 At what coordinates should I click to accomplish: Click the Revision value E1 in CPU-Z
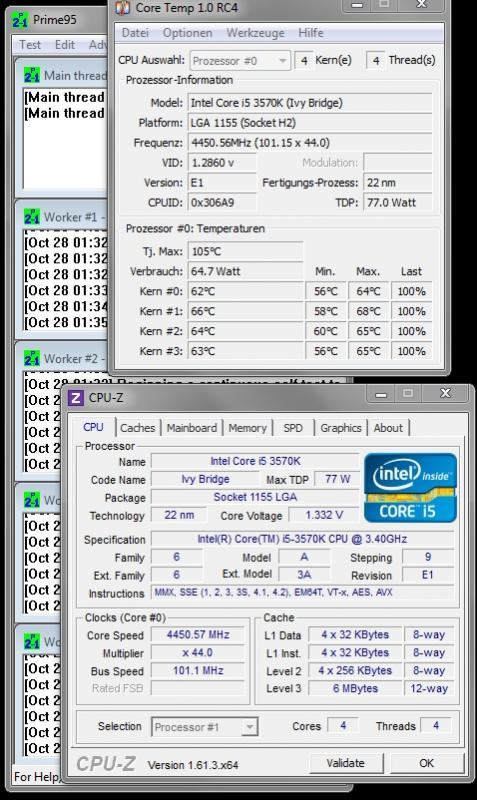tap(428, 575)
